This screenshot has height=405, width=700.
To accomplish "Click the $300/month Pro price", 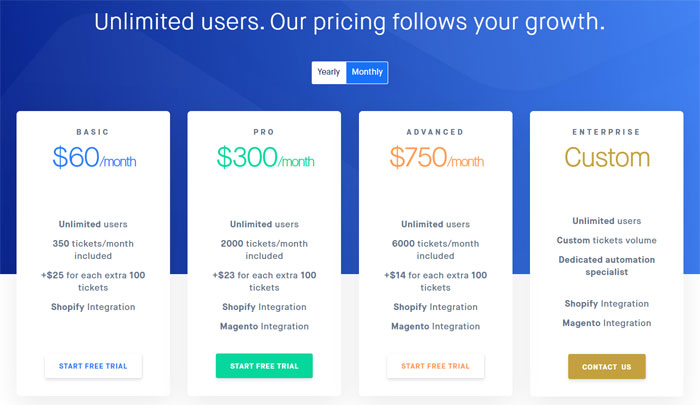I will pos(264,158).
